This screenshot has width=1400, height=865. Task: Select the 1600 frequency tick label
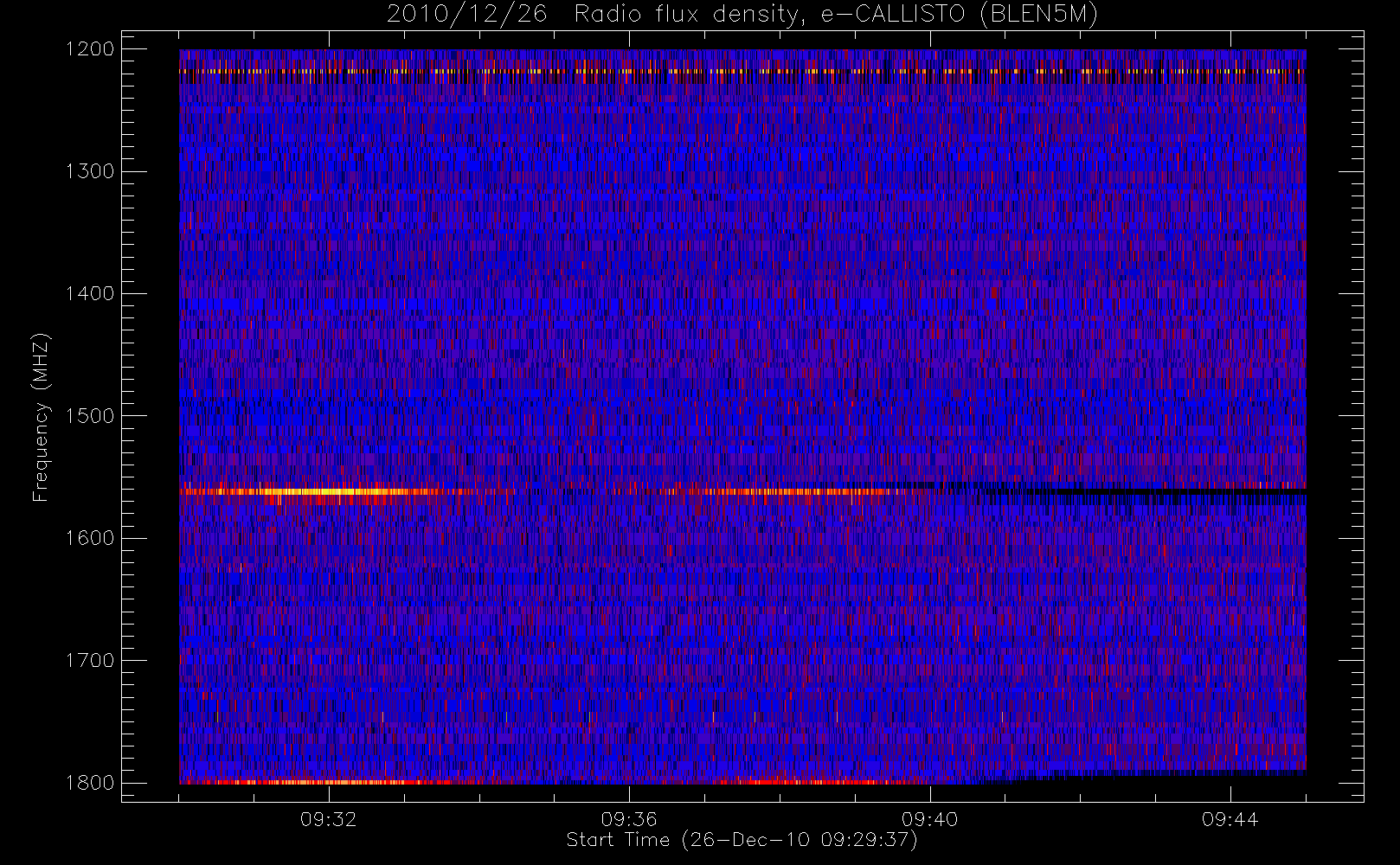coord(90,538)
